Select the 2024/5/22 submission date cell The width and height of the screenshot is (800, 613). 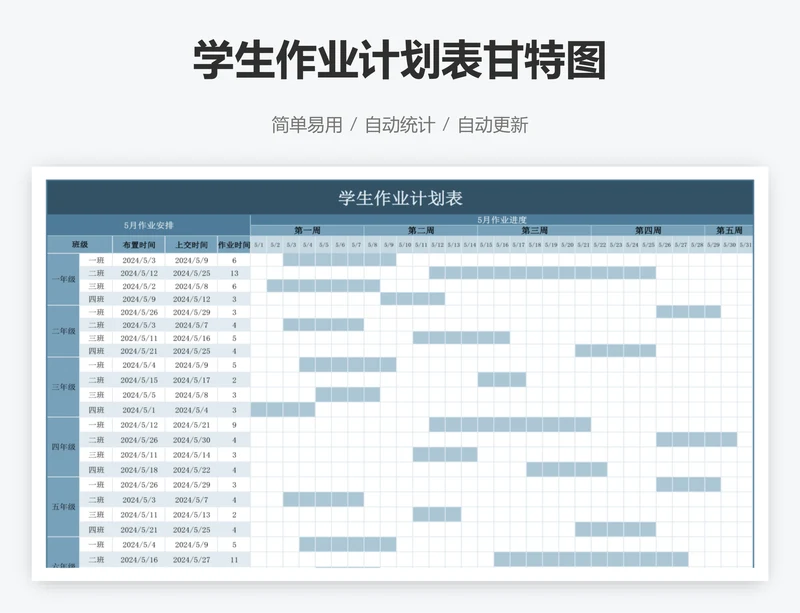(x=191, y=470)
